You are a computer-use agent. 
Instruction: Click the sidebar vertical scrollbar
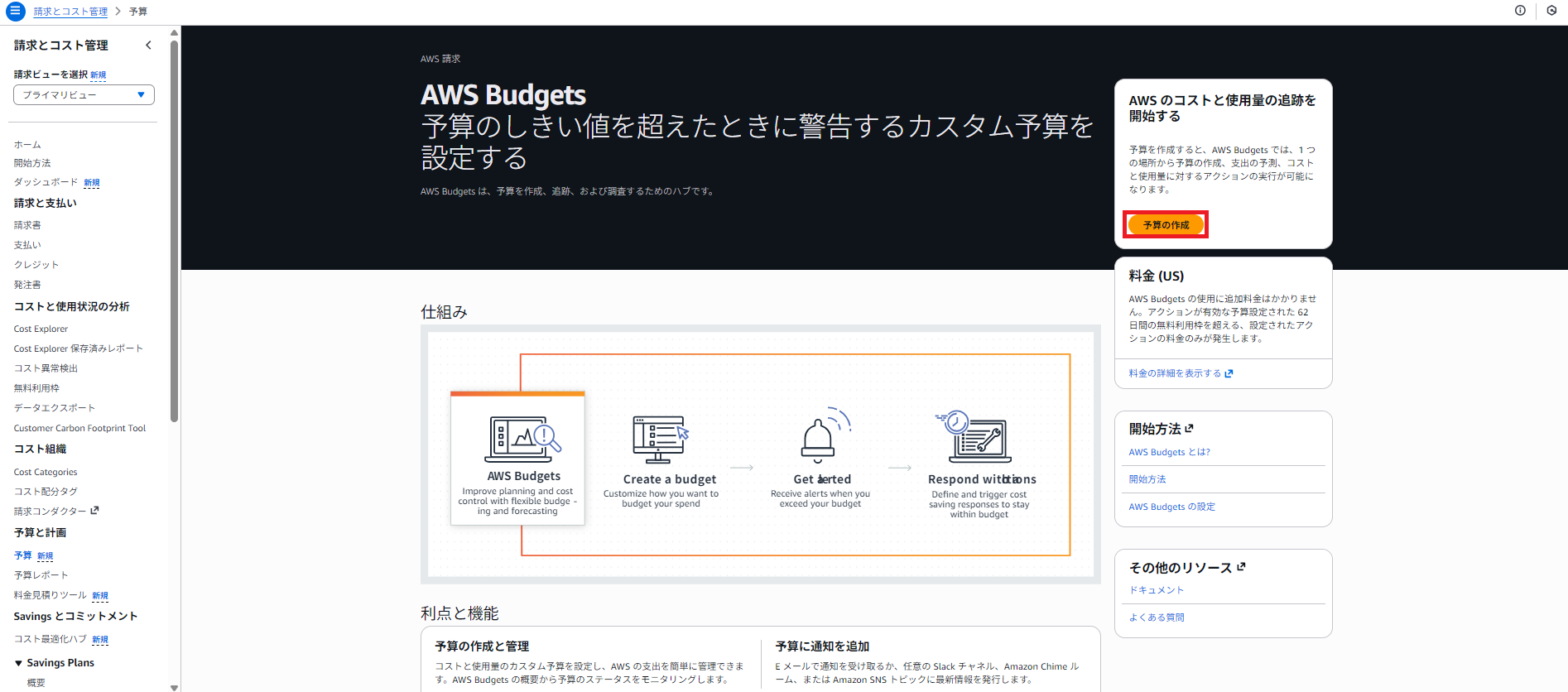tap(174, 232)
